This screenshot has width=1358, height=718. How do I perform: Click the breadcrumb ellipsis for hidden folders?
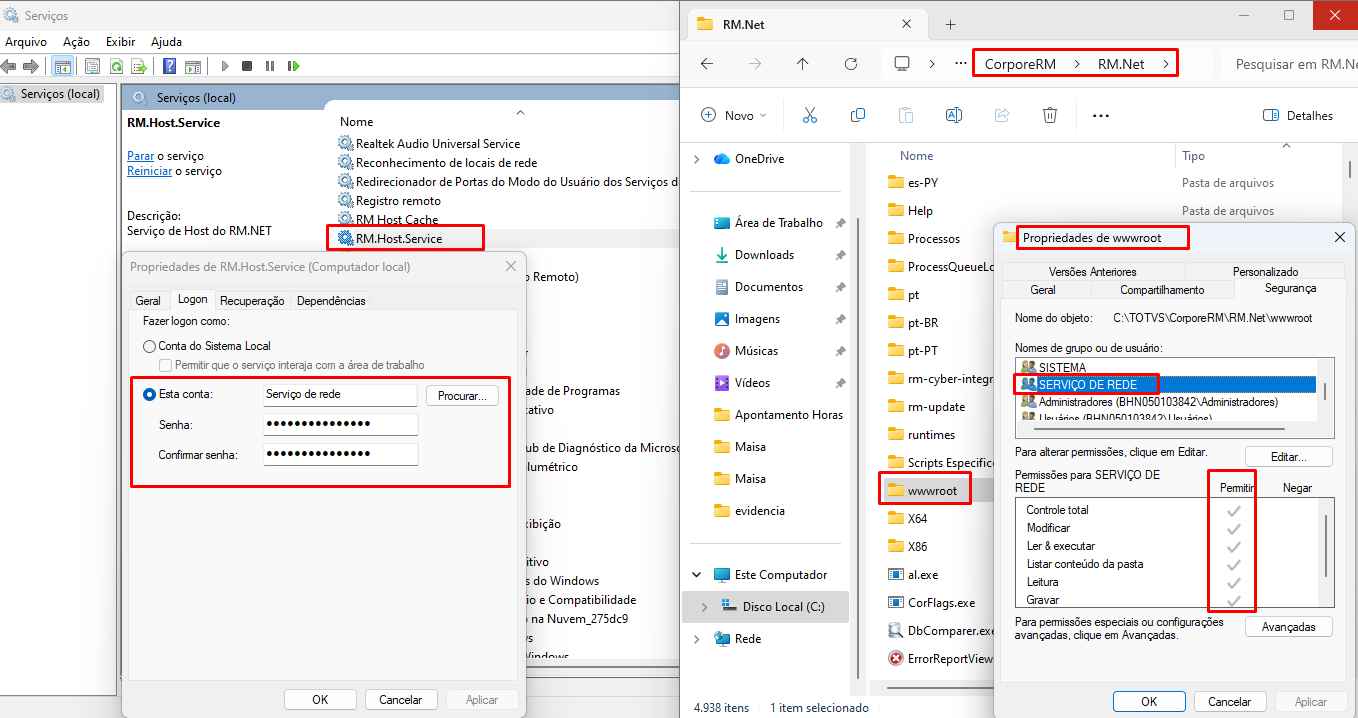click(959, 63)
